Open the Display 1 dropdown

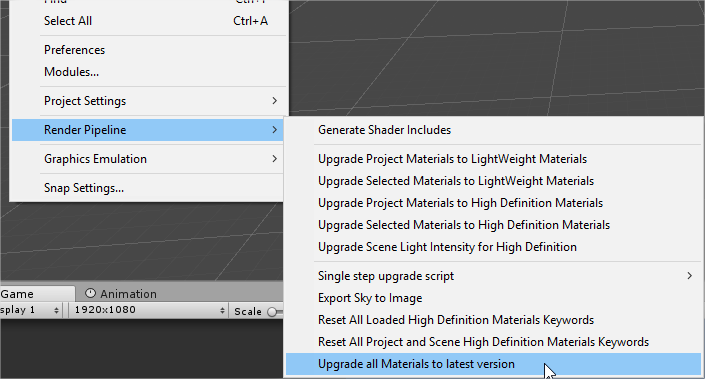30,310
